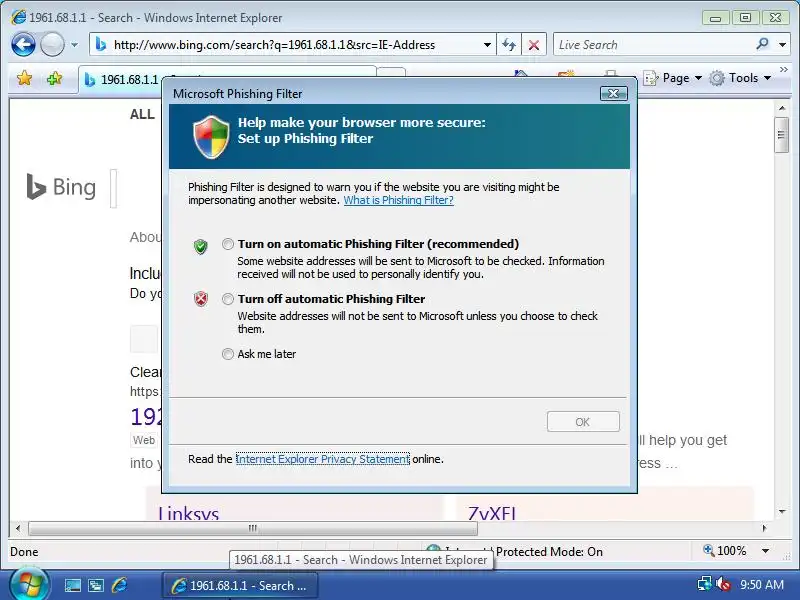This screenshot has height=600, width=800.
Task: Click the vertical scrollbar thumb
Action: (781, 135)
